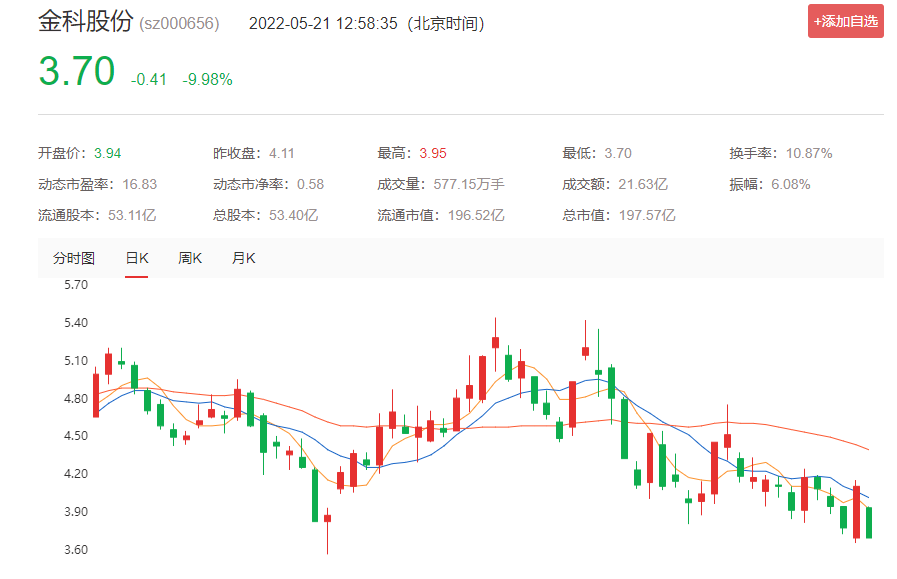Show the 月K monthly chart
The image size is (897, 579).
pyautogui.click(x=243, y=258)
